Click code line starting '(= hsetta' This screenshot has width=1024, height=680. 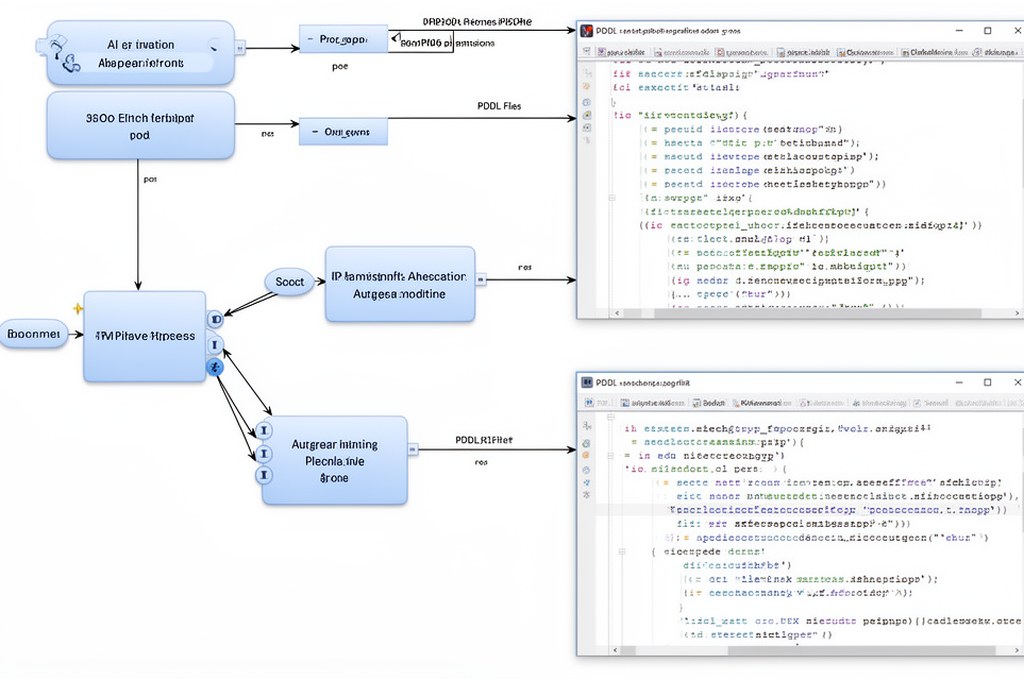(x=752, y=143)
